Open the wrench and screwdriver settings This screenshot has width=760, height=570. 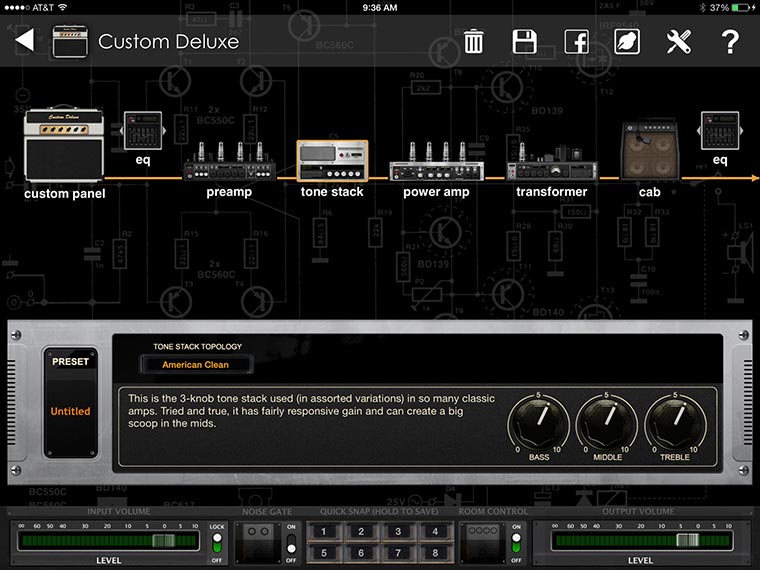[679, 42]
